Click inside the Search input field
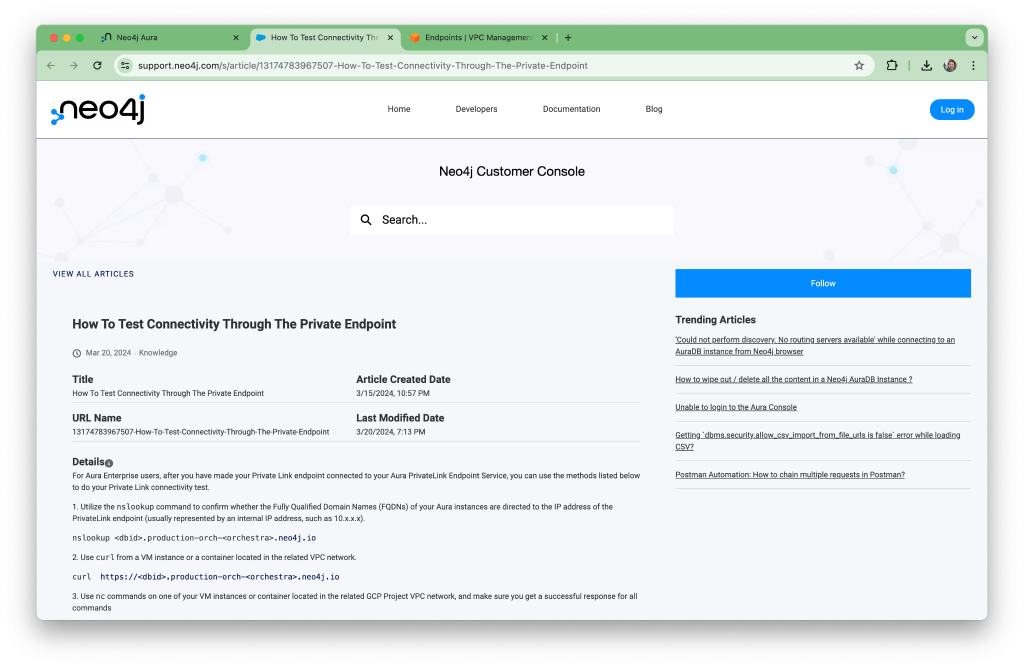Screen dimensions: 1024x668 click(x=512, y=219)
